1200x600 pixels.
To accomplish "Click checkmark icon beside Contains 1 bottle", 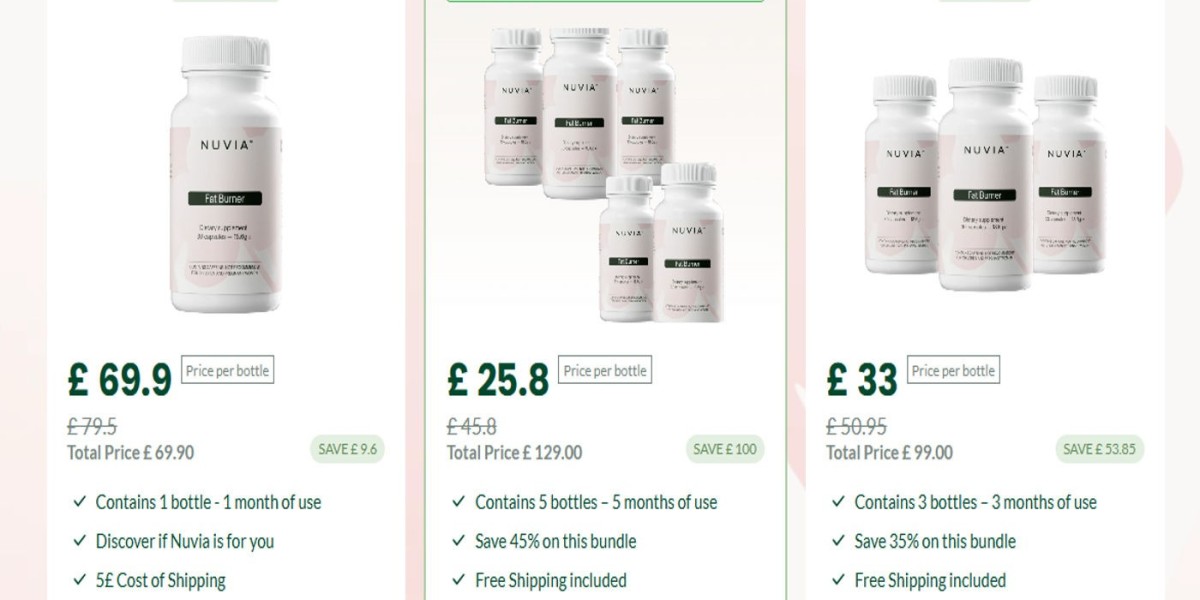I will tap(80, 501).
